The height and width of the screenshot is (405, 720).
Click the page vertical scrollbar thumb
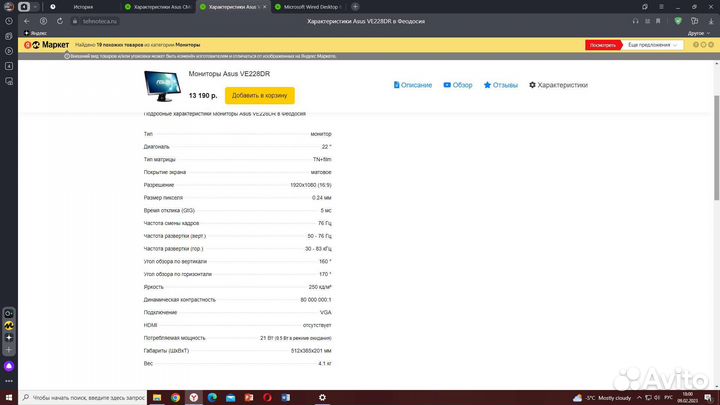[x=716, y=148]
